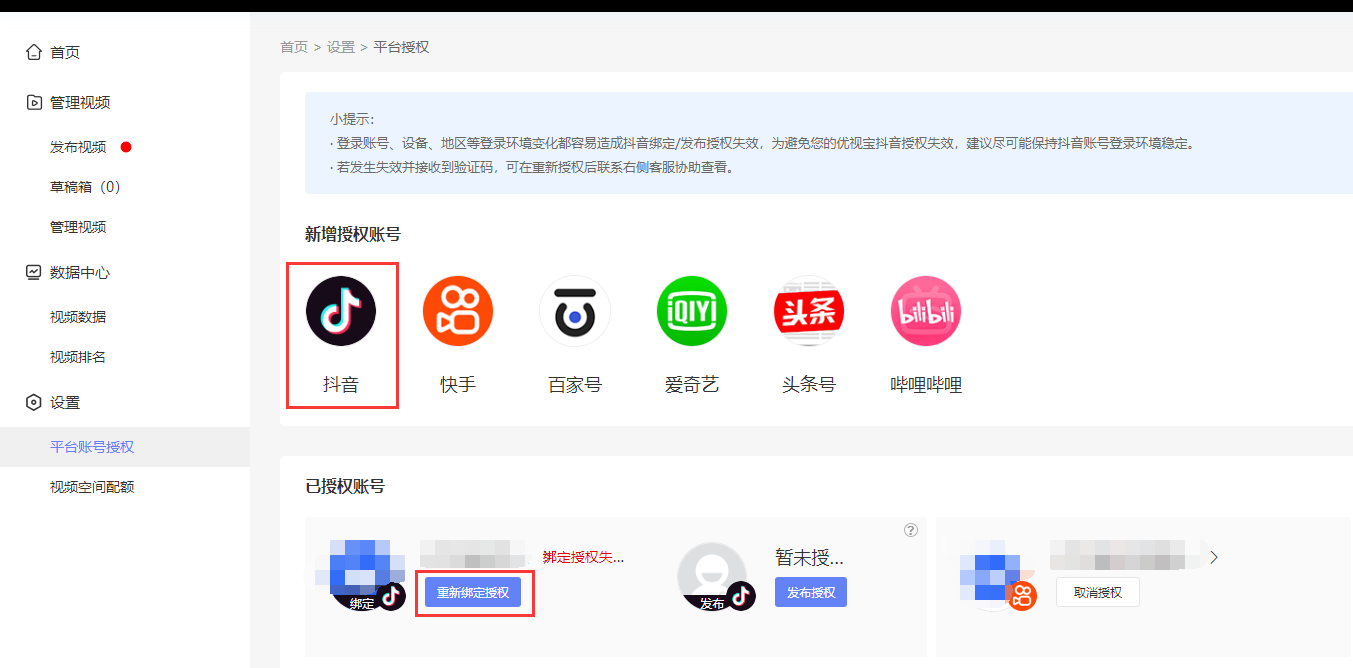This screenshot has height=668, width=1353.
Task: Select the 哔哩哔哩 platform logo
Action: click(x=926, y=311)
